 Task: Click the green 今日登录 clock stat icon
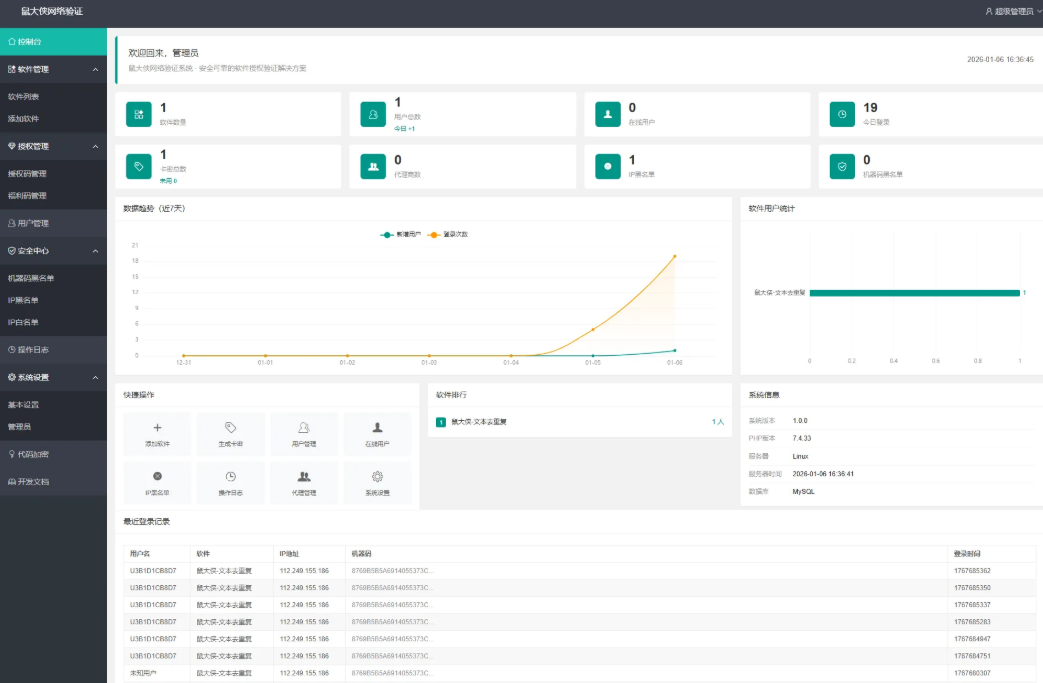pos(842,115)
